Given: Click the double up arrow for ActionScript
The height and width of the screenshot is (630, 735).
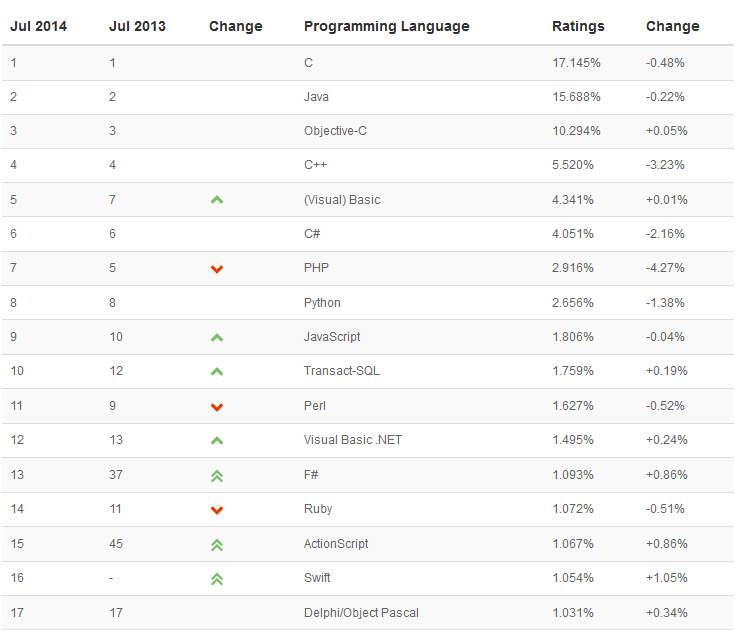Looking at the screenshot, I should tap(217, 545).
